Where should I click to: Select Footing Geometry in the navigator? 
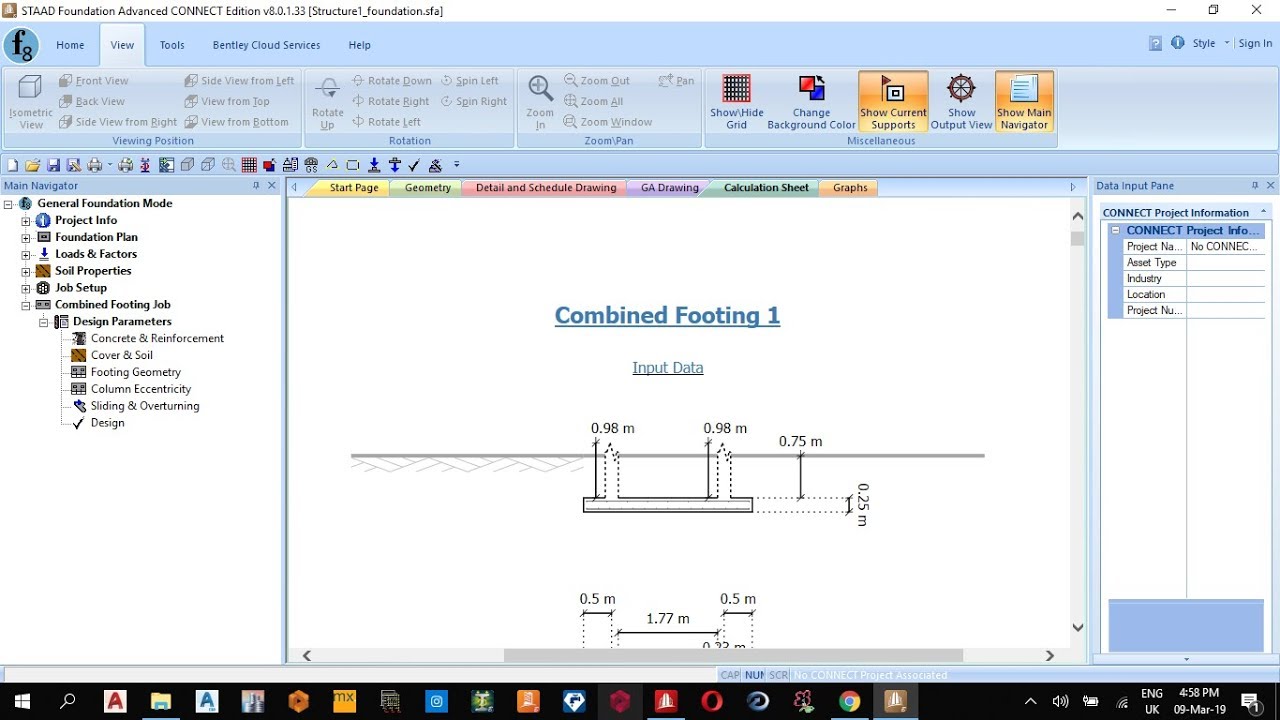pyautogui.click(x=136, y=372)
